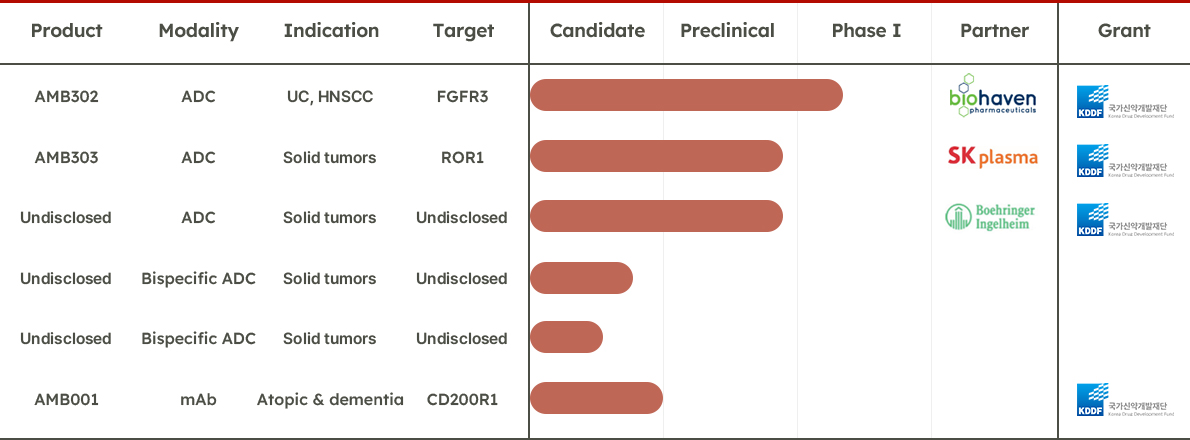
Task: Click the Modality column header
Action: click(198, 31)
